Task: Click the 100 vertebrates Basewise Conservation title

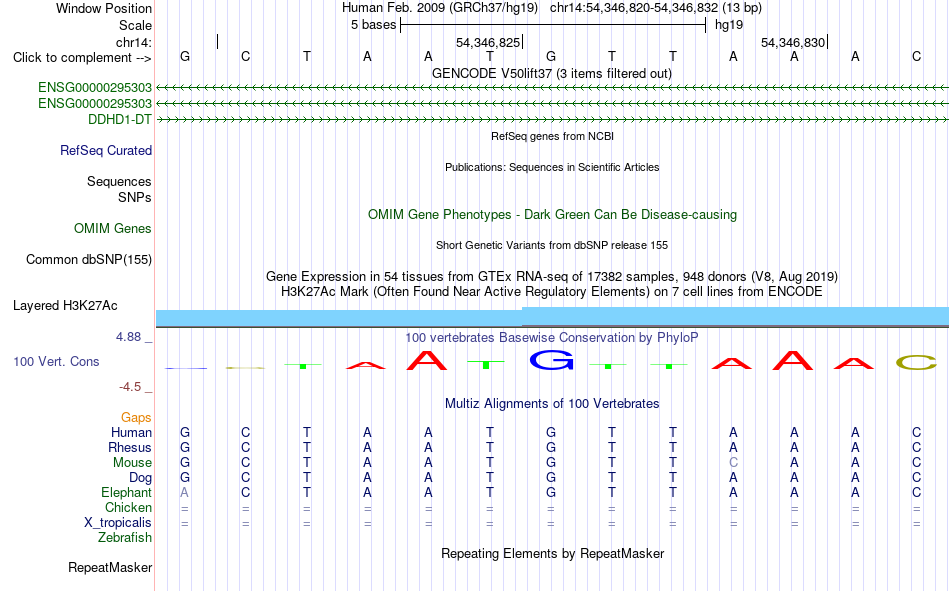Action: (551, 338)
